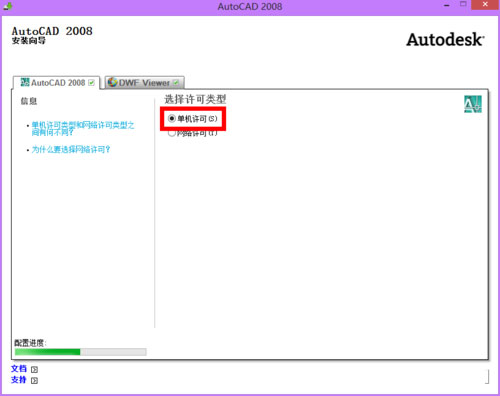The image size is (500, 396).
Task: Click the installer icon in title bar
Action: (x=8, y=6)
